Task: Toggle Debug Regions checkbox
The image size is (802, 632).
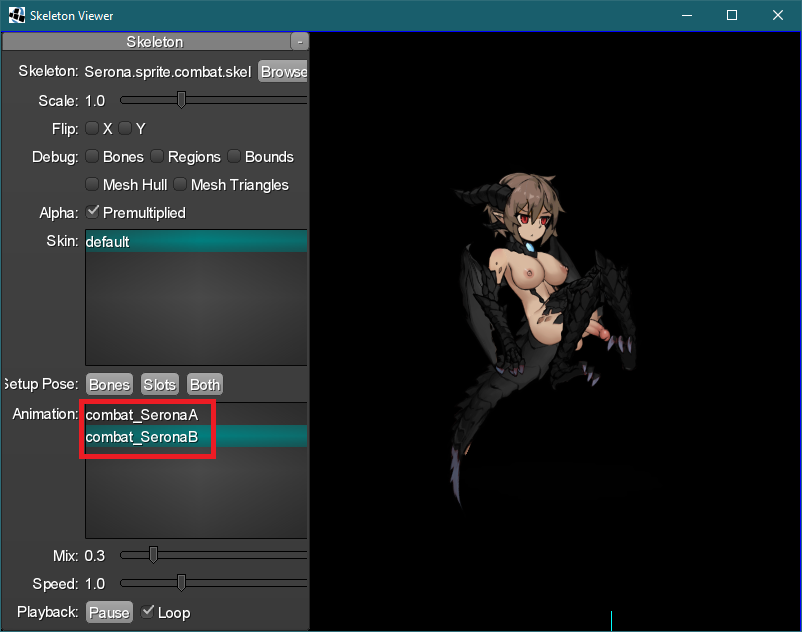Action: tap(157, 156)
